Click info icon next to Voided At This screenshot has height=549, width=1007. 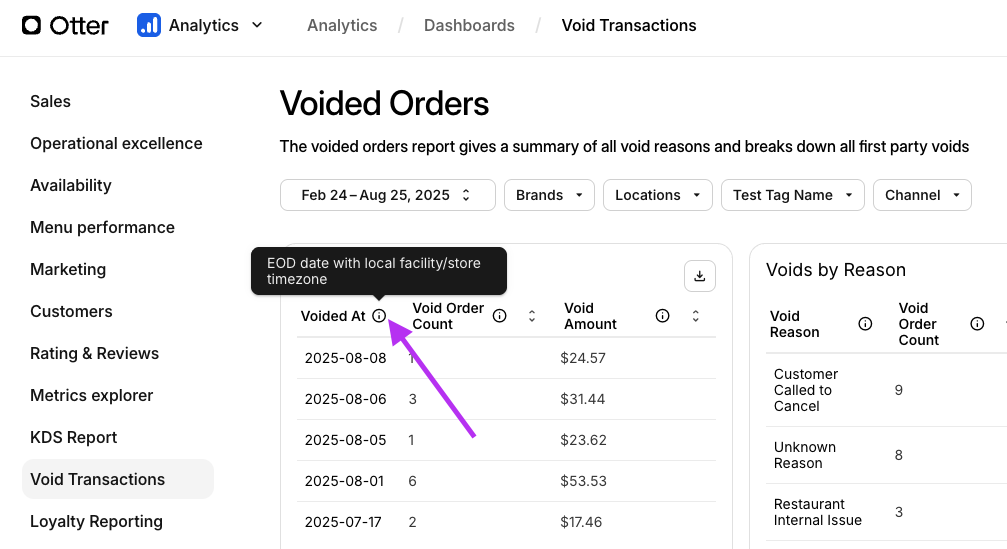[379, 316]
